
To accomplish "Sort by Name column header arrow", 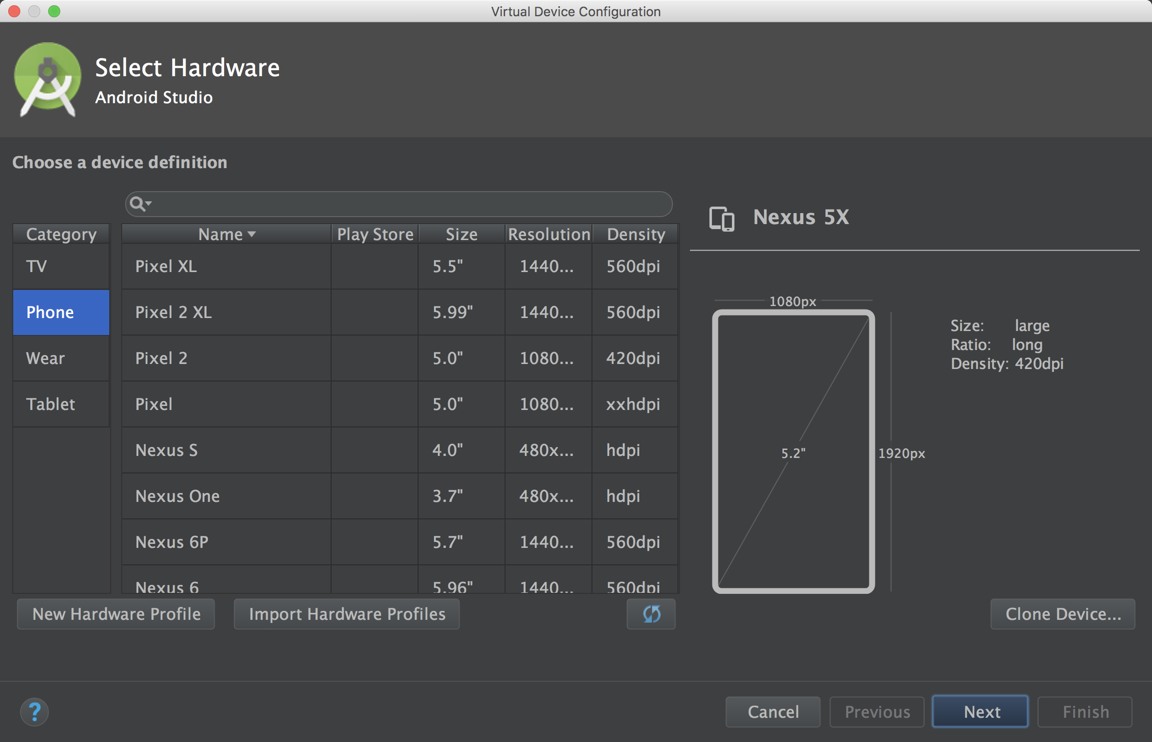I will tap(251, 234).
